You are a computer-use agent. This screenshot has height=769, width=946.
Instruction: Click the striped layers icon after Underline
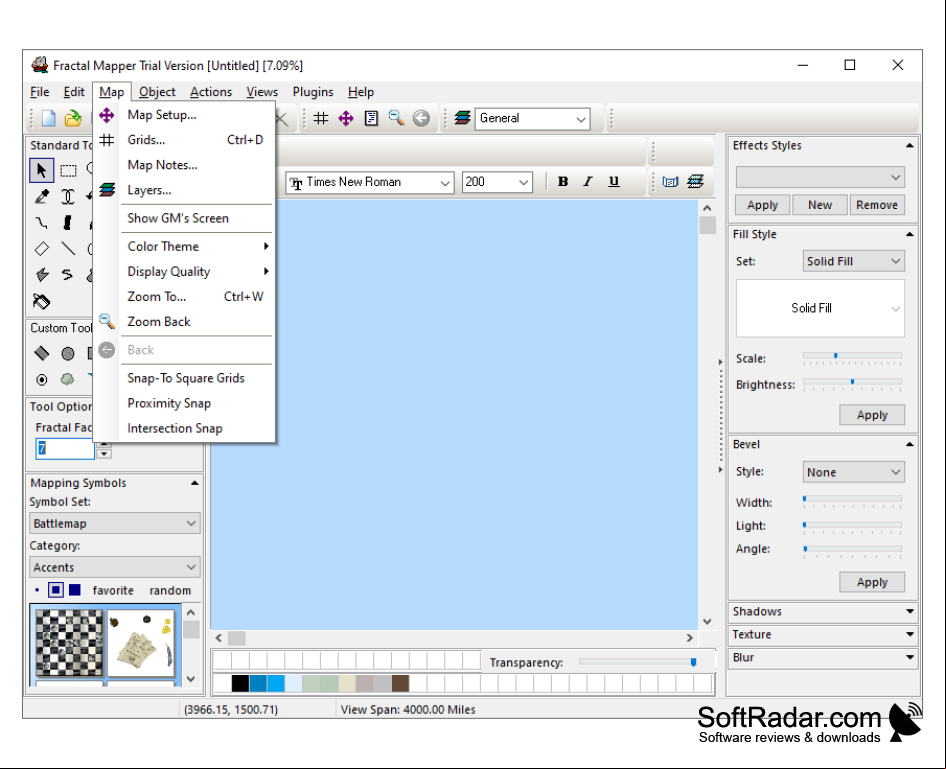point(695,182)
